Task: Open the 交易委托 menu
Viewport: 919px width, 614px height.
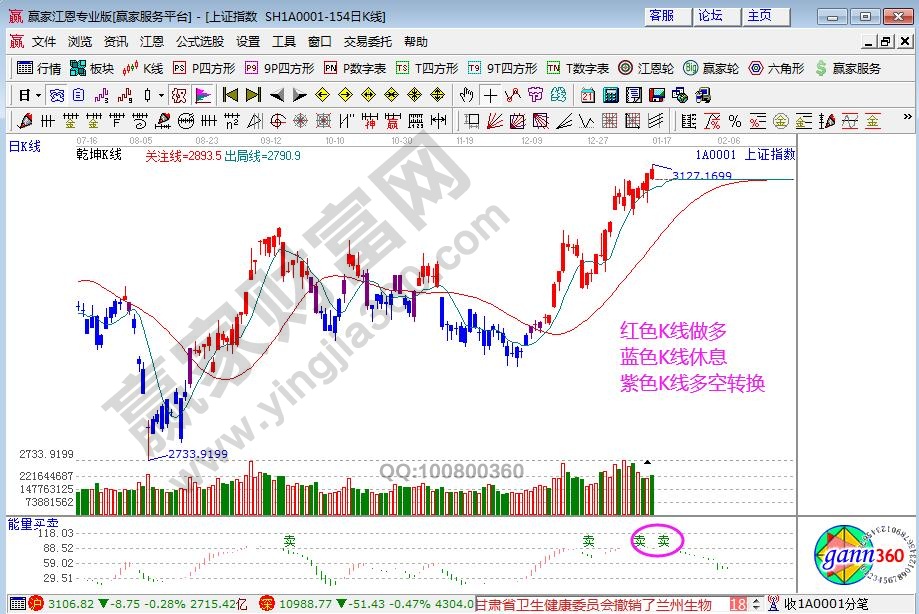Action: tap(369, 41)
